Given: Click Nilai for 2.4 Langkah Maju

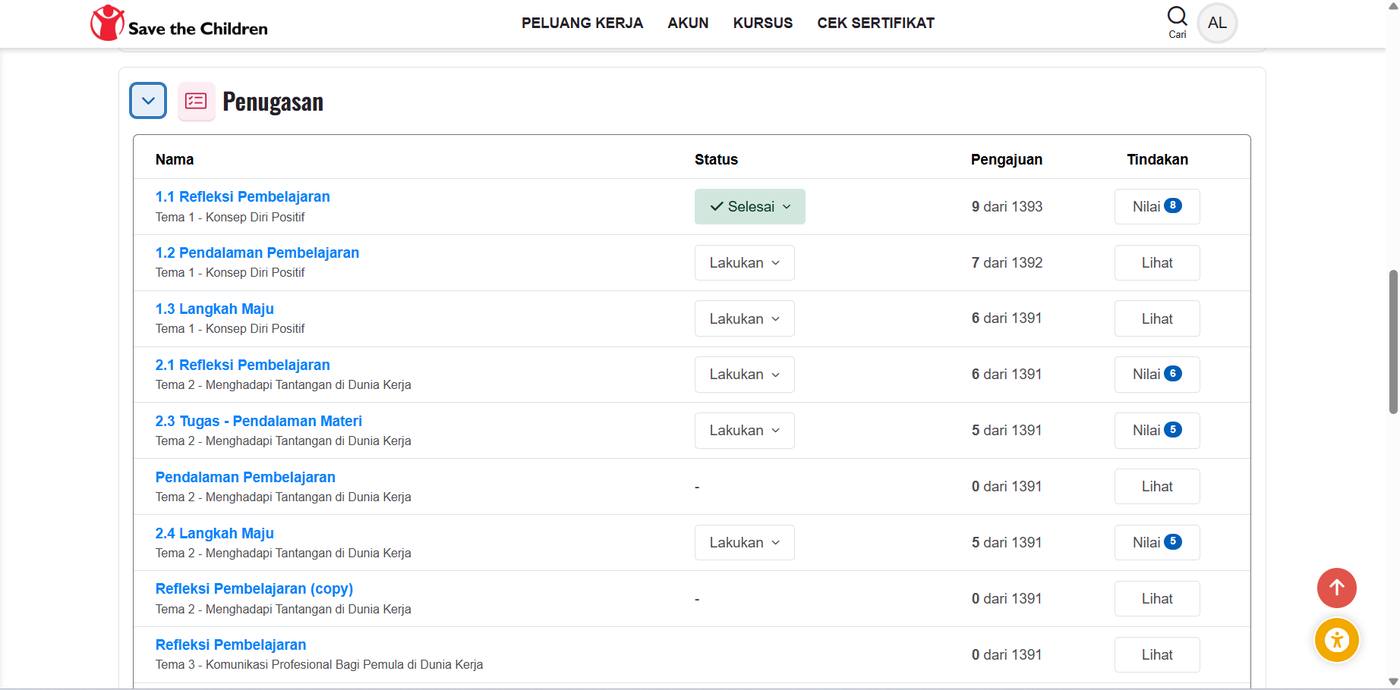Looking at the screenshot, I should pos(1157,542).
